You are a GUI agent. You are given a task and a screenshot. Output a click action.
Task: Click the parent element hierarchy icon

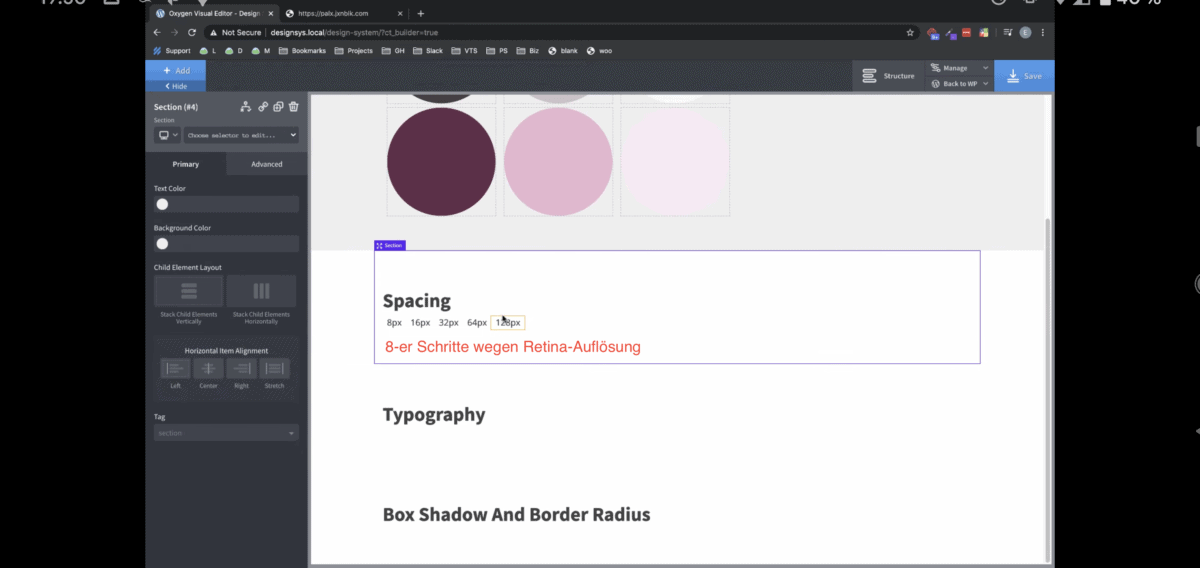pyautogui.click(x=246, y=107)
